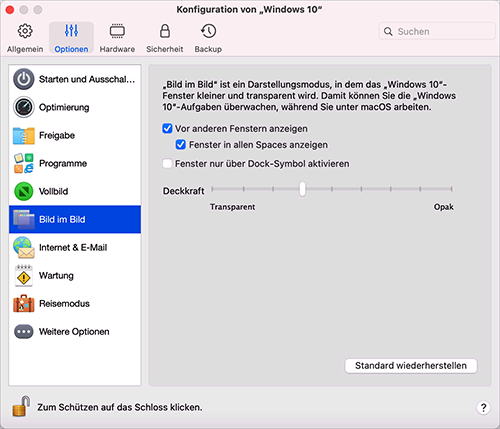
Task: Click the Backup tab label
Action: (x=208, y=49)
